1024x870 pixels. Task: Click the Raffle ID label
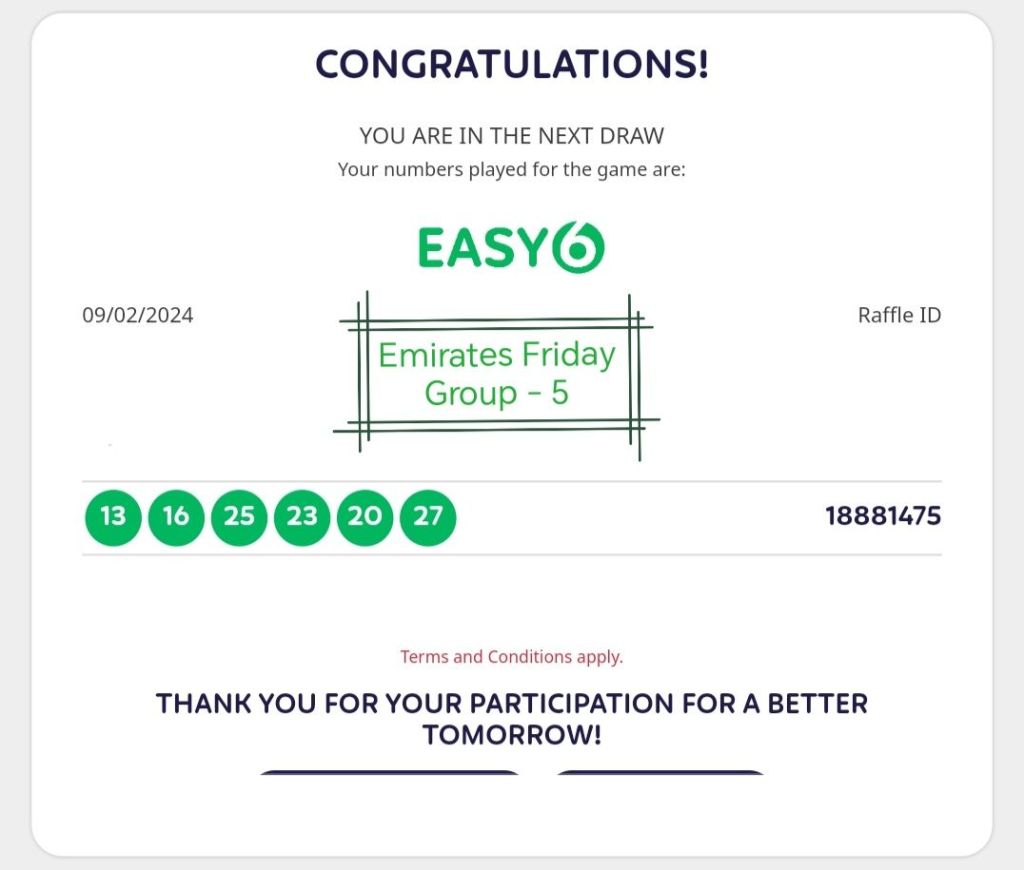pyautogui.click(x=899, y=315)
